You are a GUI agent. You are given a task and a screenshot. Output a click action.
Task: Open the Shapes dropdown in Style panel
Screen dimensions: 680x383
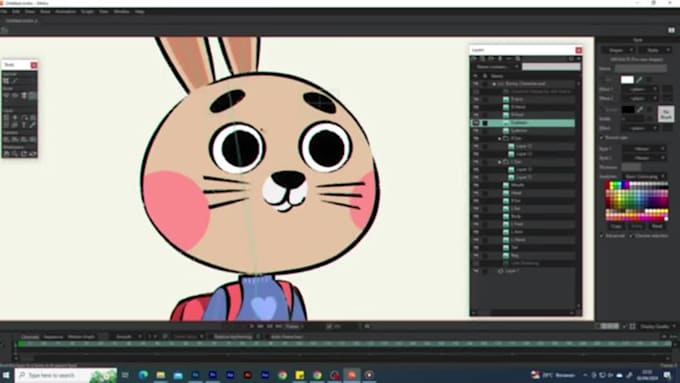coord(618,50)
